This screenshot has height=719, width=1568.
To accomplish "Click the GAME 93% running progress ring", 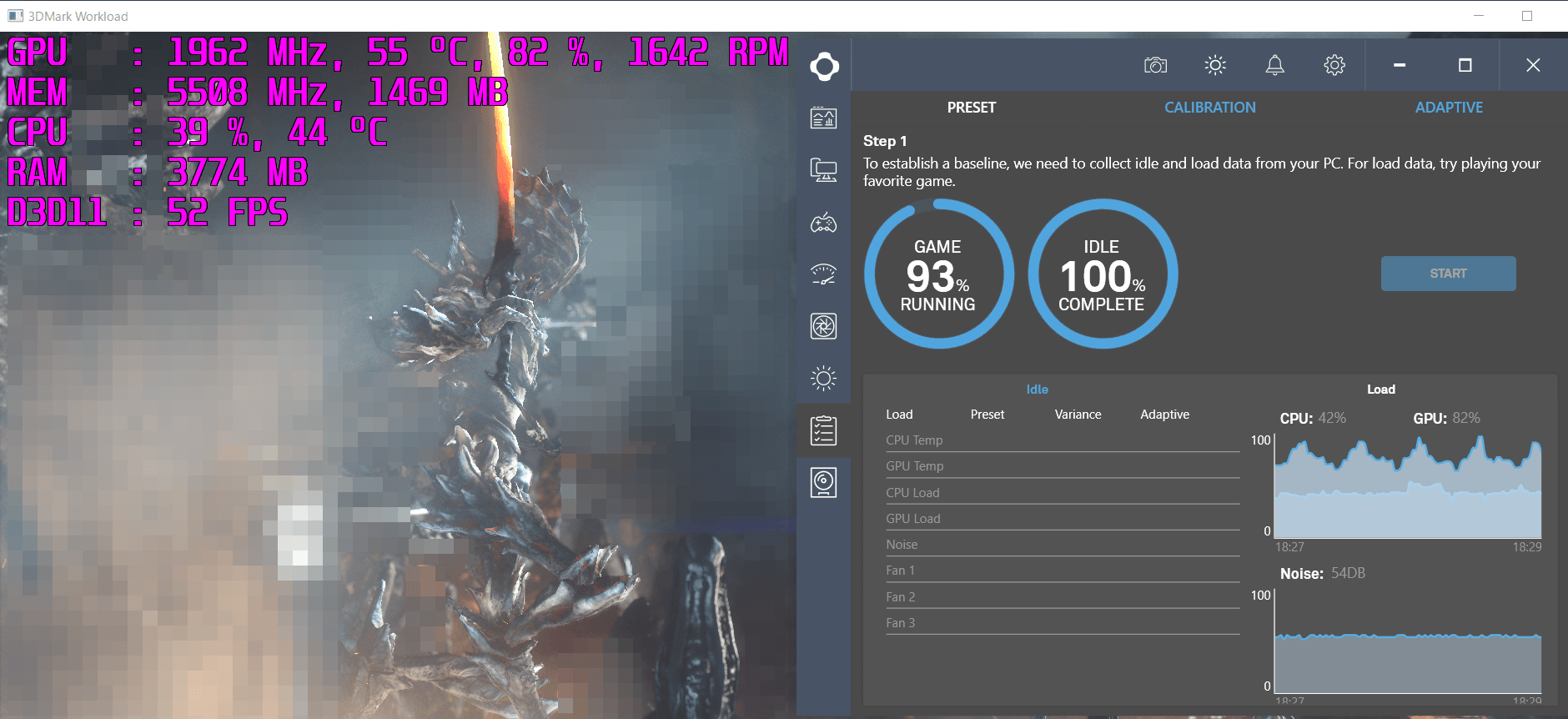I will (938, 274).
